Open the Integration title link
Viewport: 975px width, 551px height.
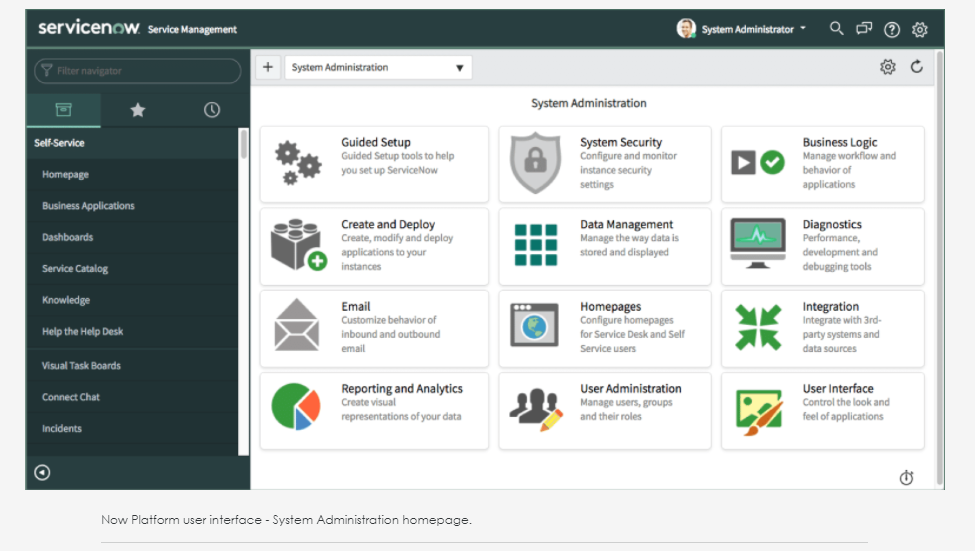pyautogui.click(x=831, y=307)
